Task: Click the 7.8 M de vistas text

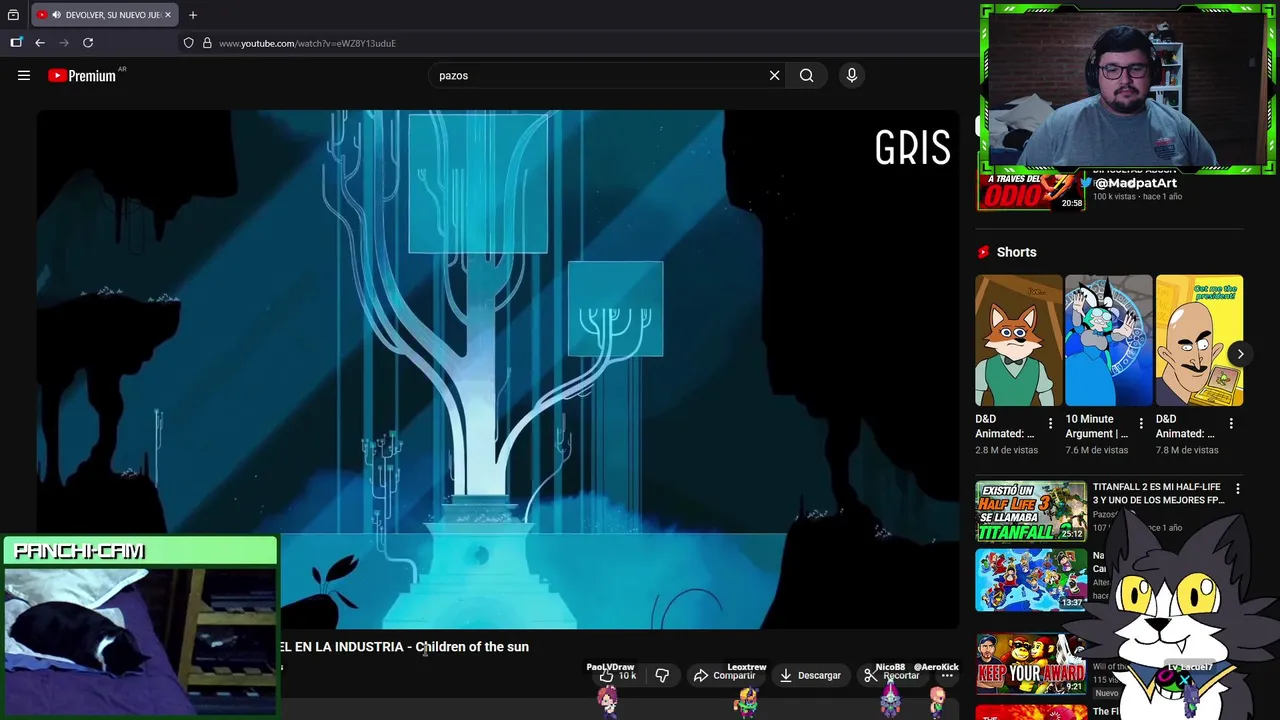Action: [x=1187, y=450]
